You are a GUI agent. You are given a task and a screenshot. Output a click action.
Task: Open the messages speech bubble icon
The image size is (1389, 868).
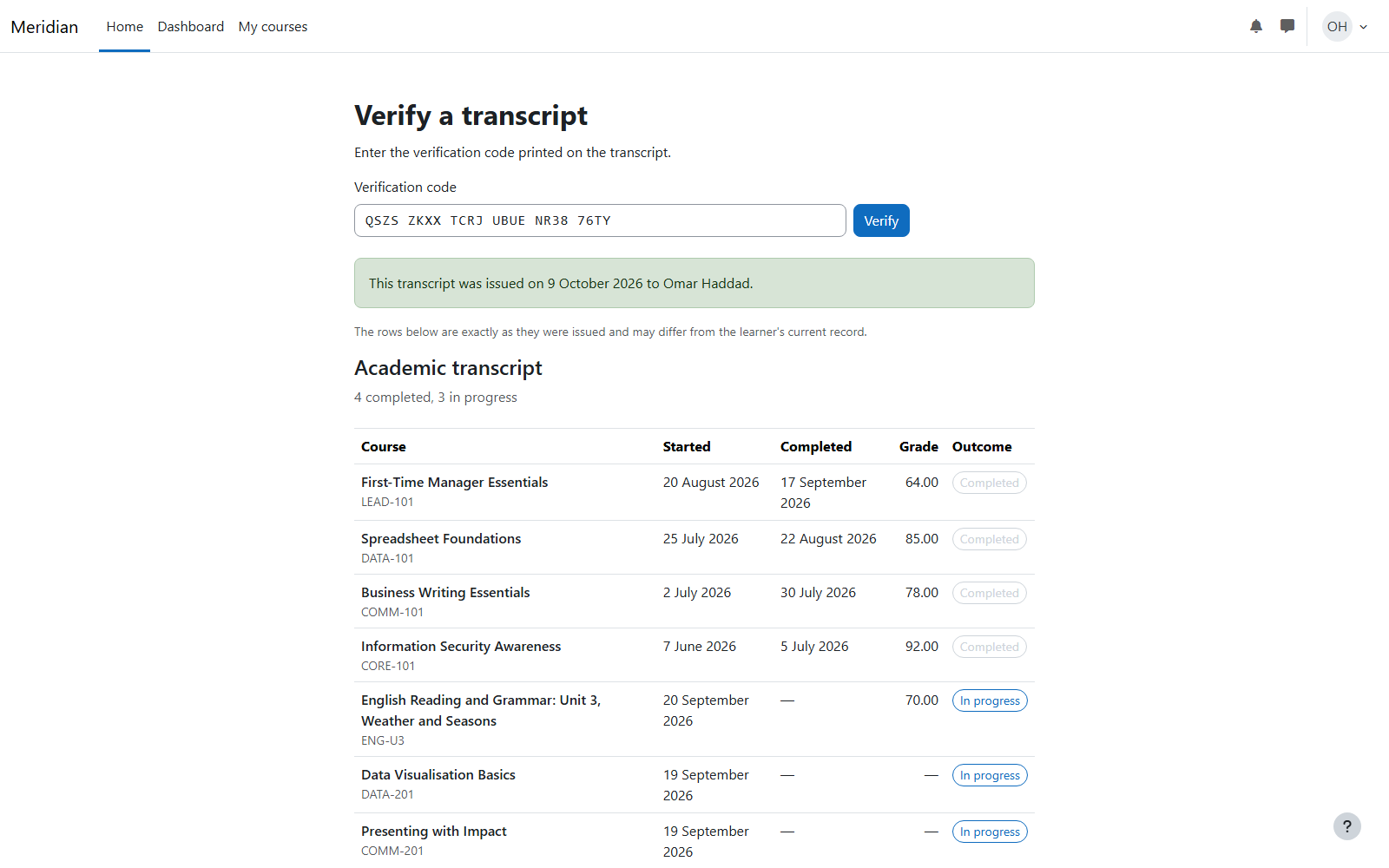click(x=1287, y=26)
